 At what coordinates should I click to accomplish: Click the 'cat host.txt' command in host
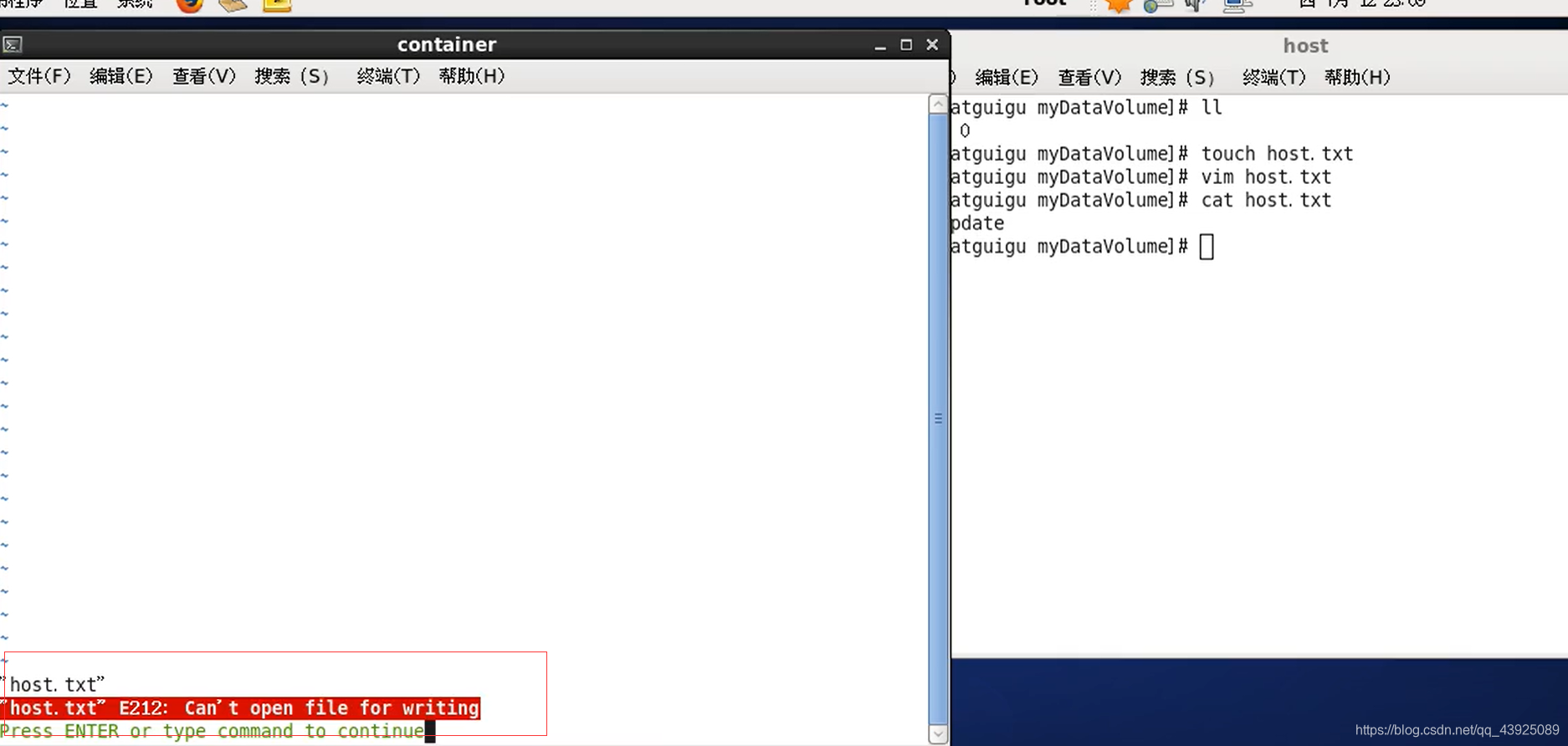pos(1266,201)
